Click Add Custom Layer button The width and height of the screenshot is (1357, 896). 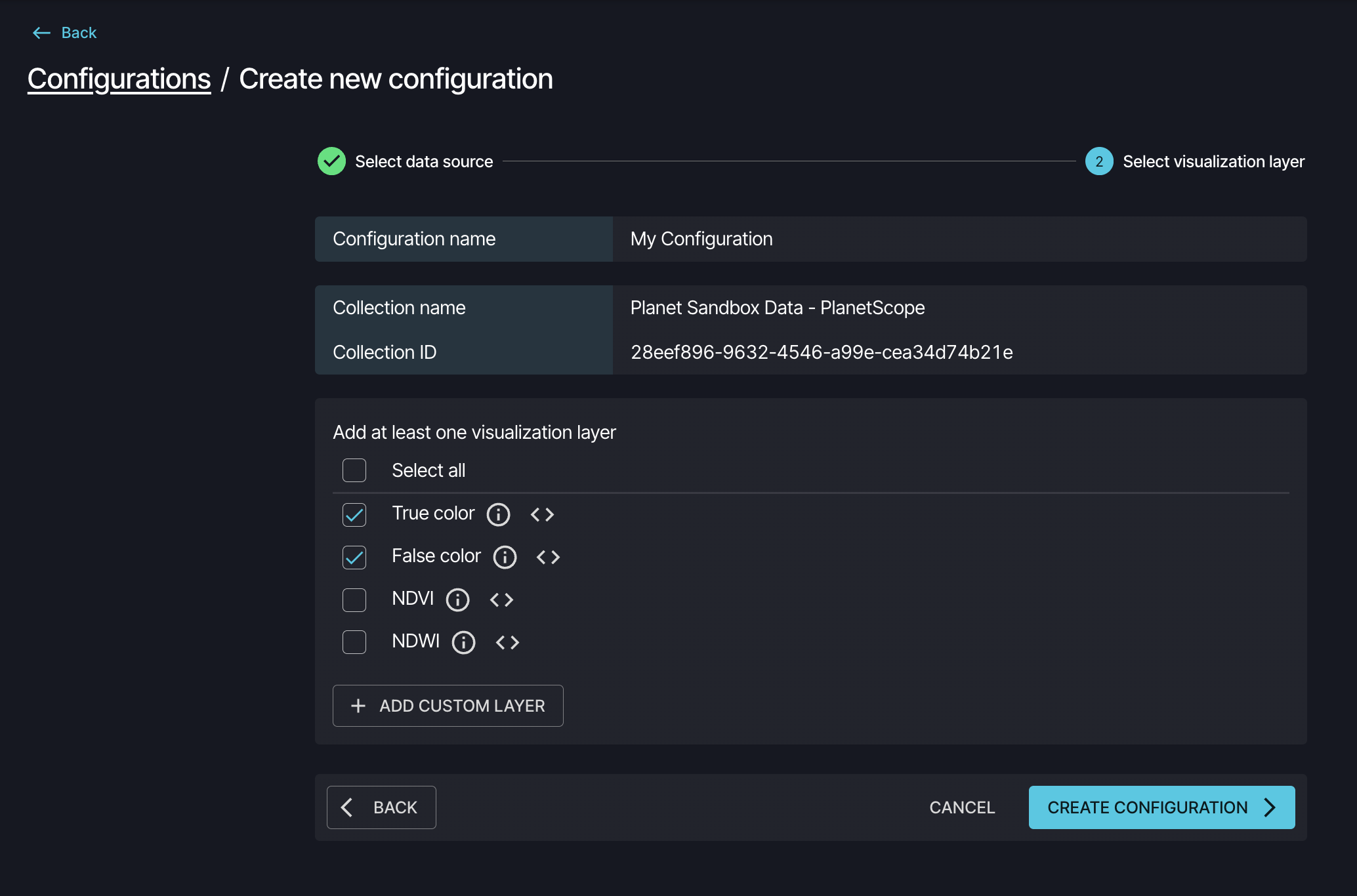(448, 706)
